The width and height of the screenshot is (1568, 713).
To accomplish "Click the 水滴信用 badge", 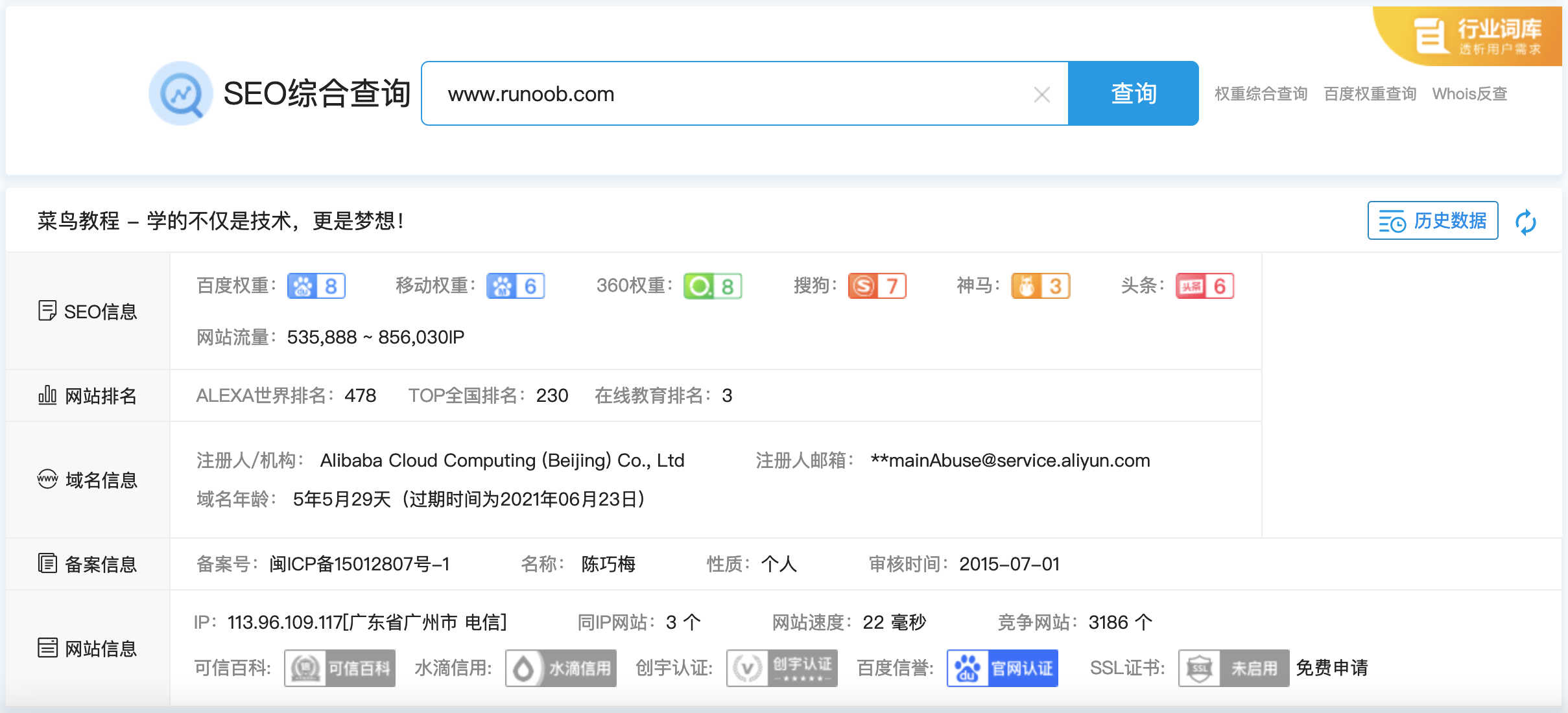I will tap(561, 668).
